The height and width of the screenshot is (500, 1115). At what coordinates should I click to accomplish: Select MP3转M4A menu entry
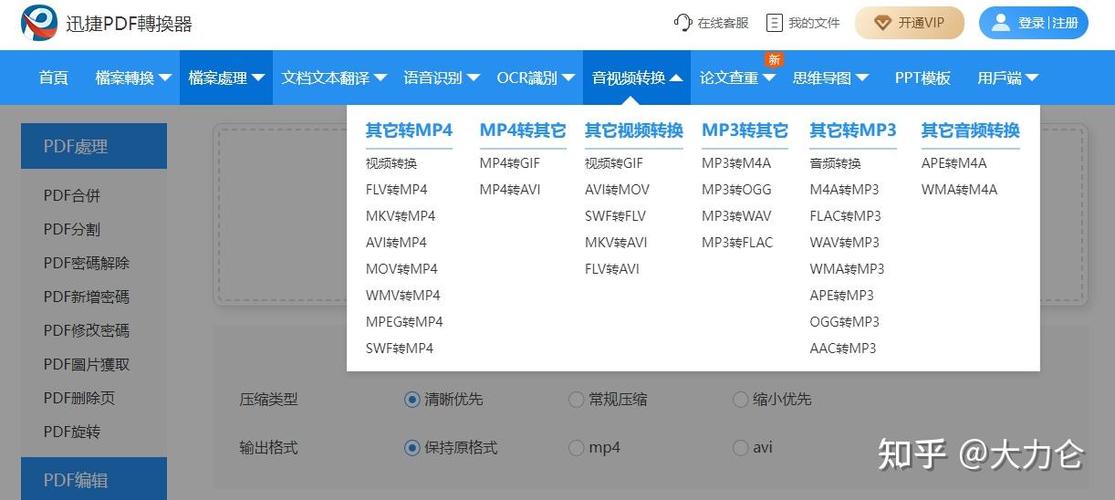736,164
